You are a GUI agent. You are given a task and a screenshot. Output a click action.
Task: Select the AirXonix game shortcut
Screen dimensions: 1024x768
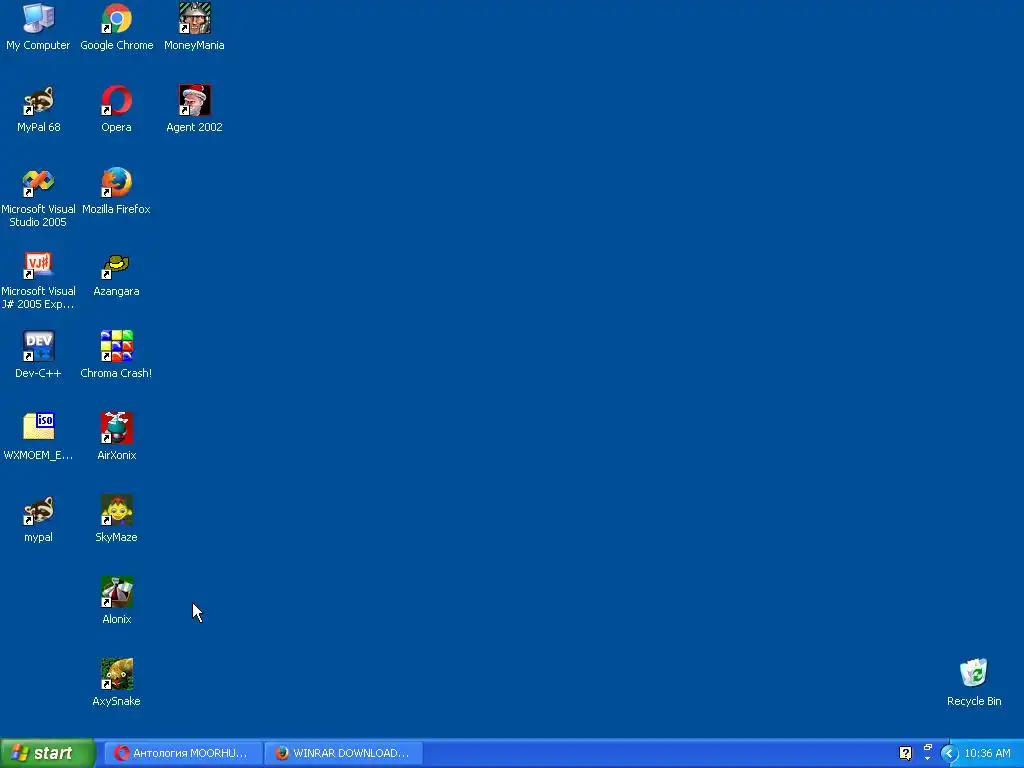(x=116, y=438)
